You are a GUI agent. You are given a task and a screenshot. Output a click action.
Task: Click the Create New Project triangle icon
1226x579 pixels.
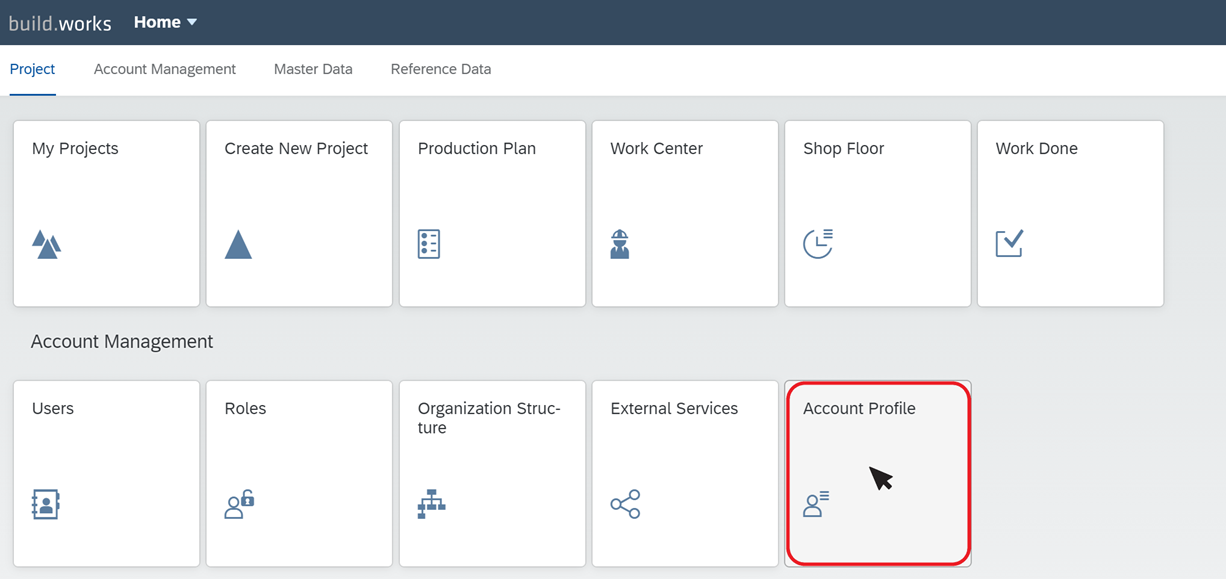(x=238, y=244)
